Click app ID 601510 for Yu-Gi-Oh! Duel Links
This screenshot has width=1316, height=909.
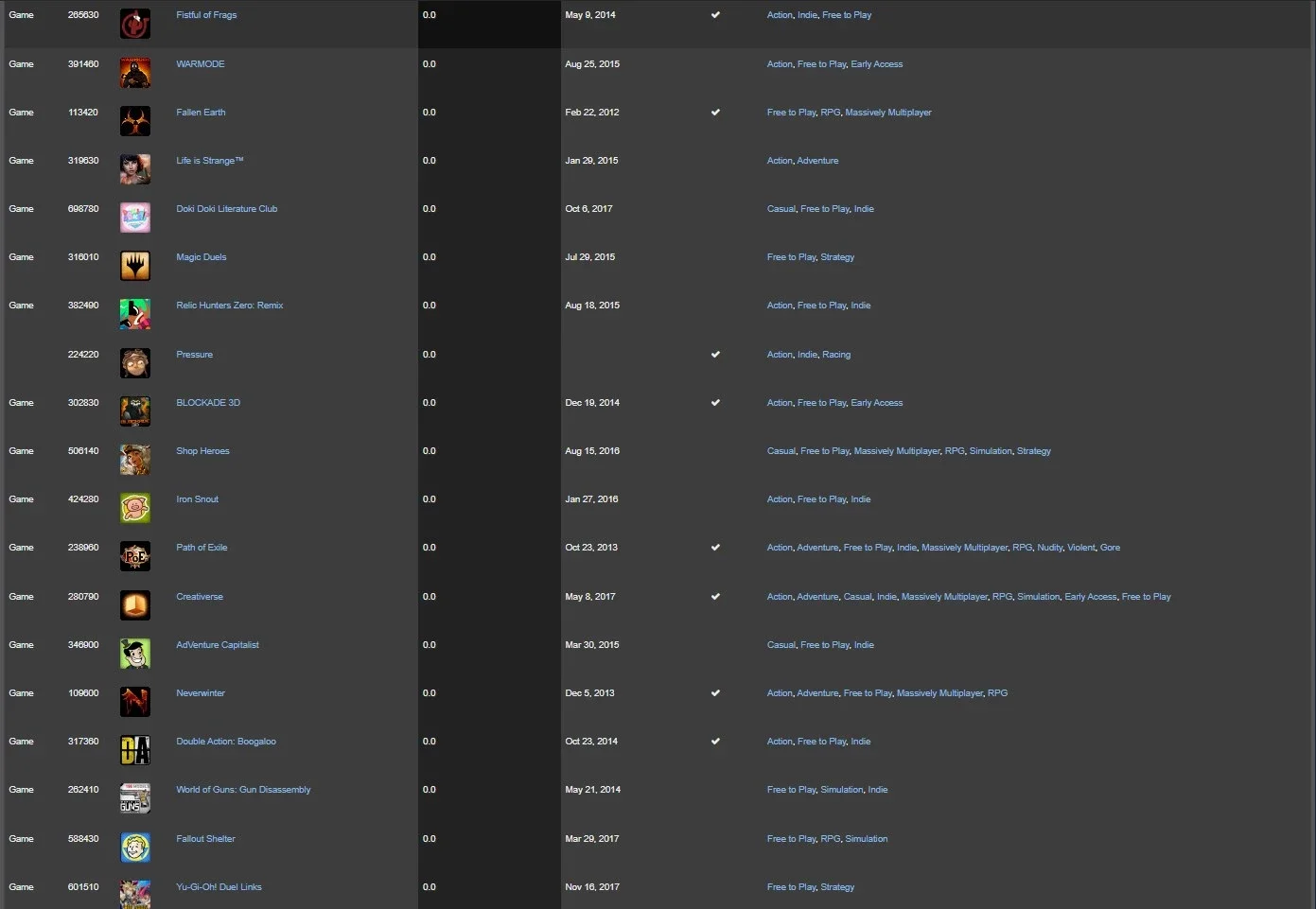pyautogui.click(x=83, y=887)
